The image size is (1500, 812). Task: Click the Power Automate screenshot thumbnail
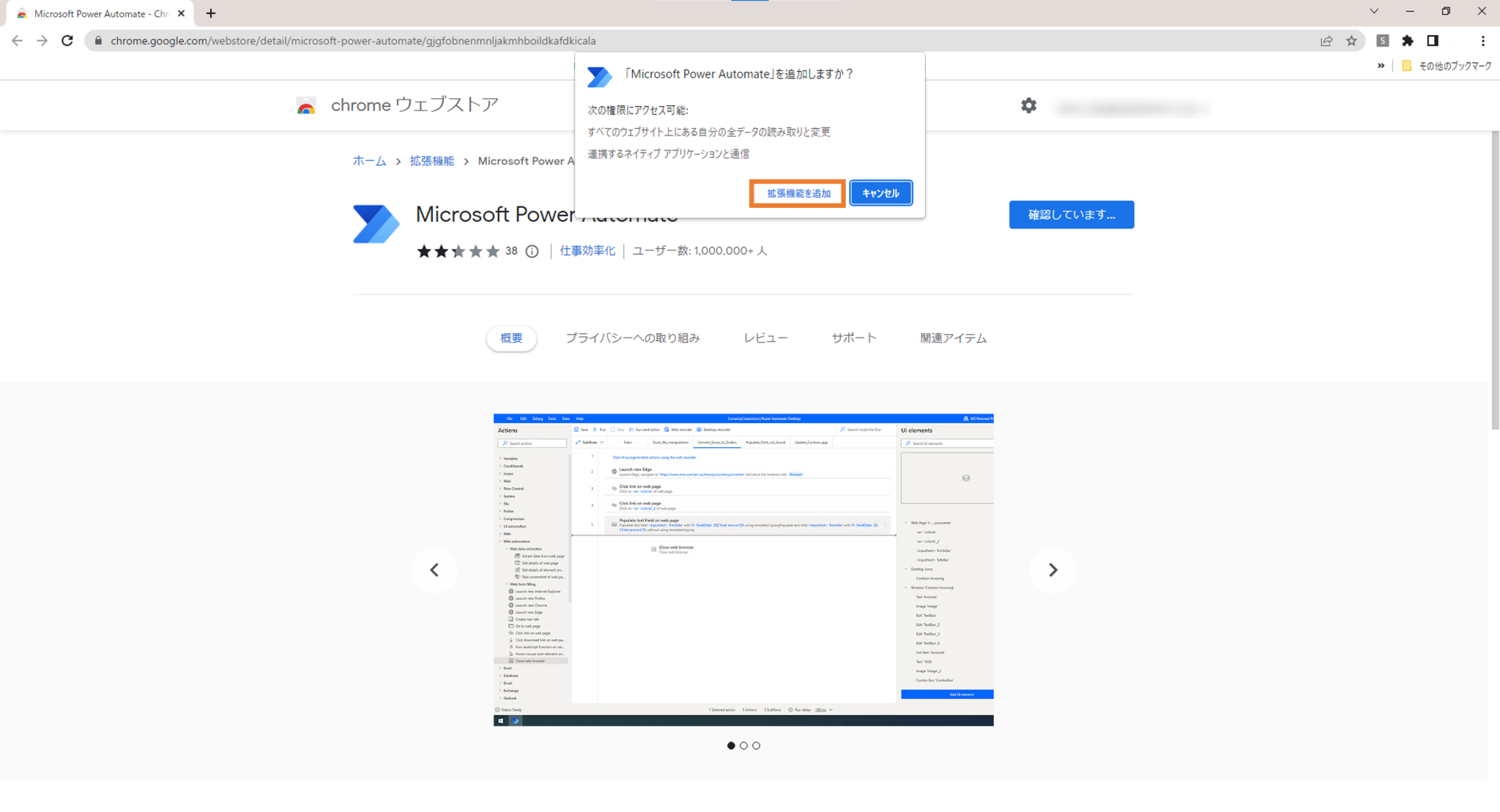pos(743,570)
